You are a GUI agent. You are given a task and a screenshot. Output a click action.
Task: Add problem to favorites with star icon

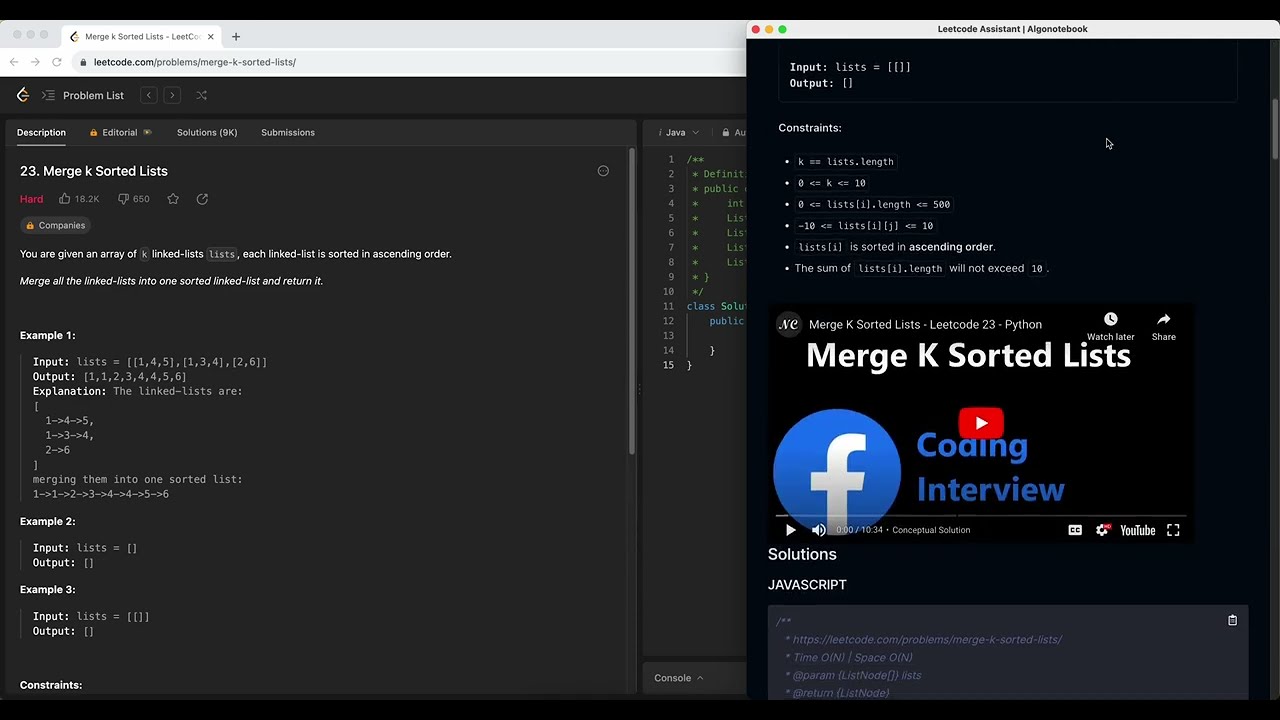[x=173, y=199]
